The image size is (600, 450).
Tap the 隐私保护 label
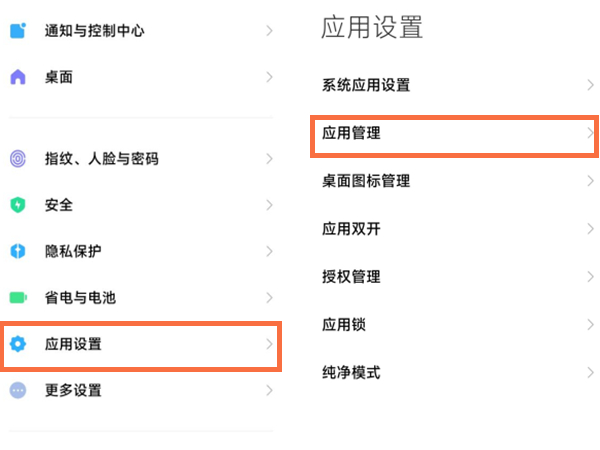[73, 251]
